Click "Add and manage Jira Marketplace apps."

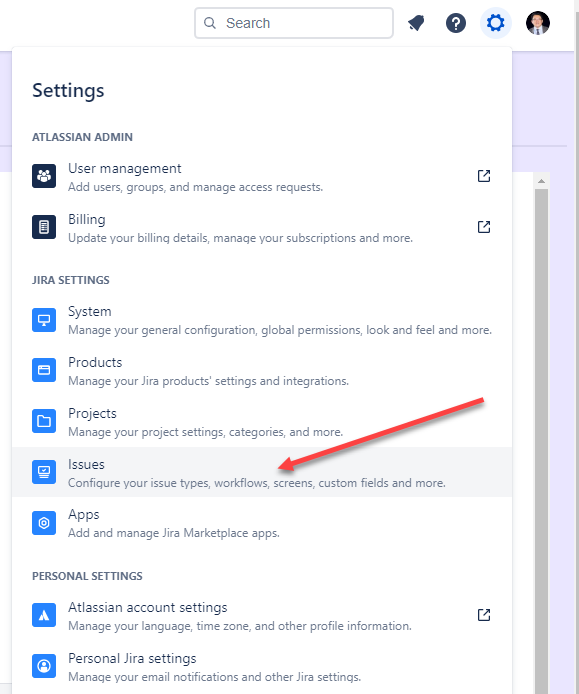174,533
